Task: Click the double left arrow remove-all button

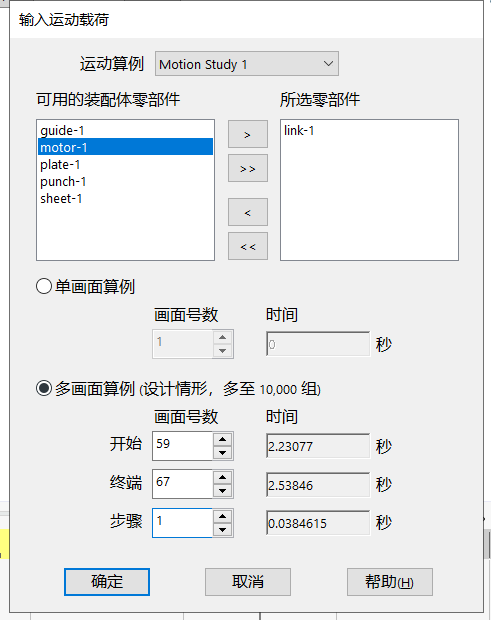Action: coord(247,246)
